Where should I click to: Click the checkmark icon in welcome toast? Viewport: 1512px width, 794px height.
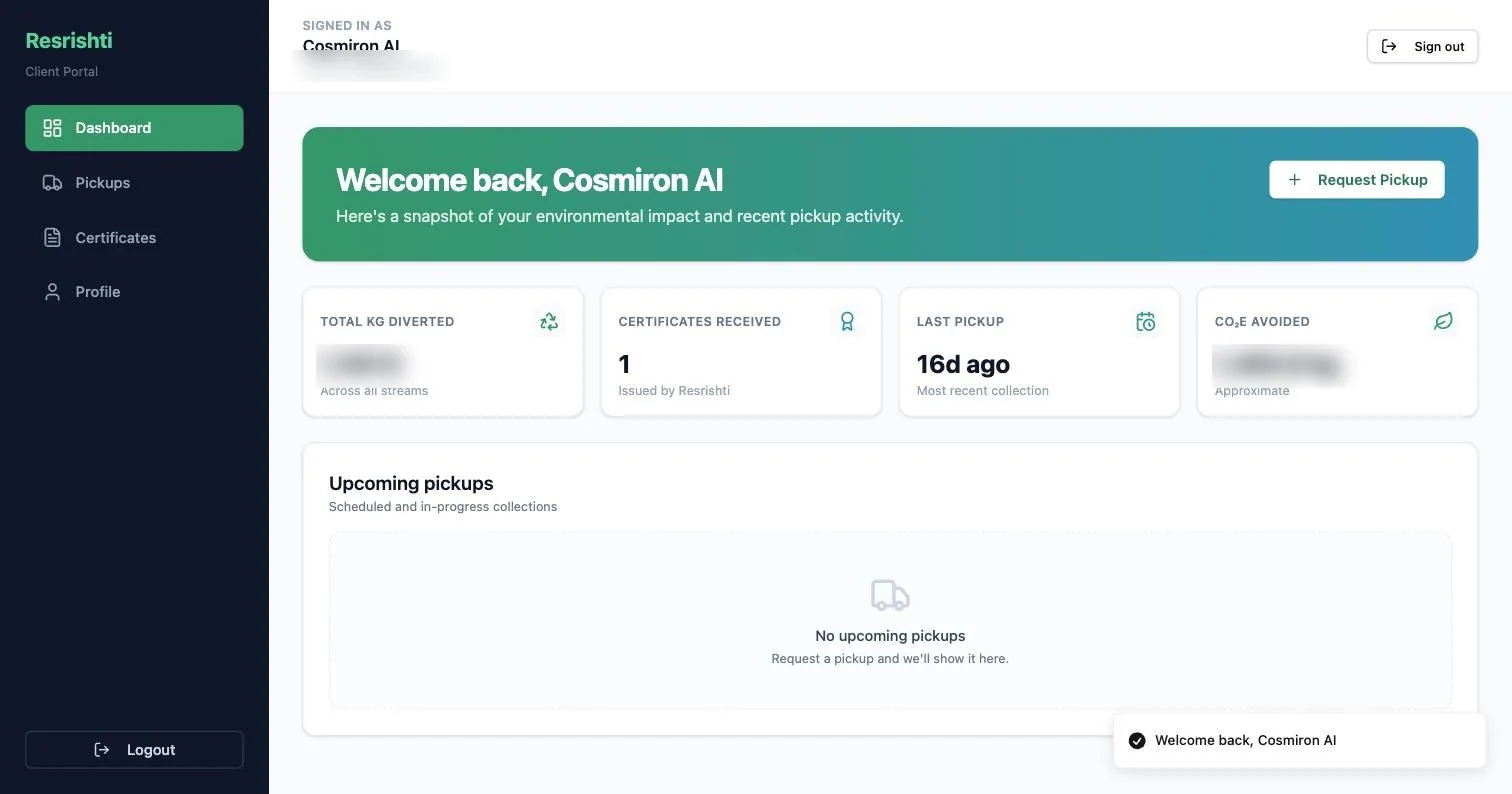click(1137, 741)
